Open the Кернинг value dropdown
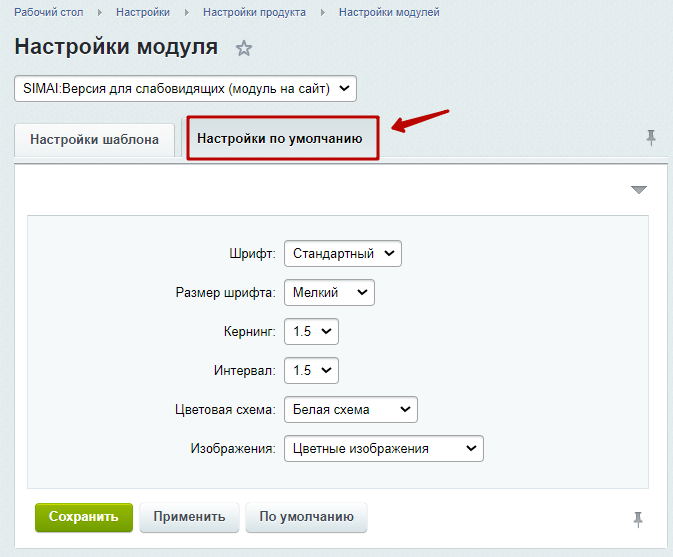 tap(312, 331)
